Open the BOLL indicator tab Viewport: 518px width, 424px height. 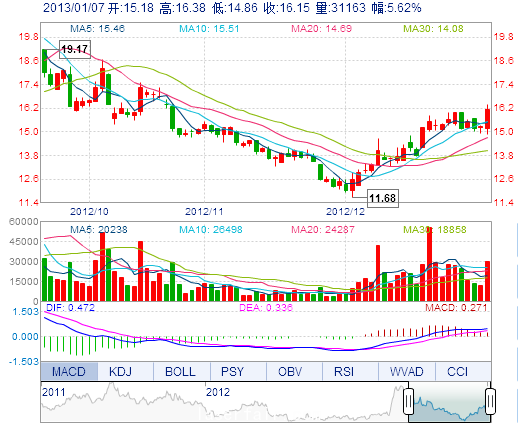click(x=182, y=371)
